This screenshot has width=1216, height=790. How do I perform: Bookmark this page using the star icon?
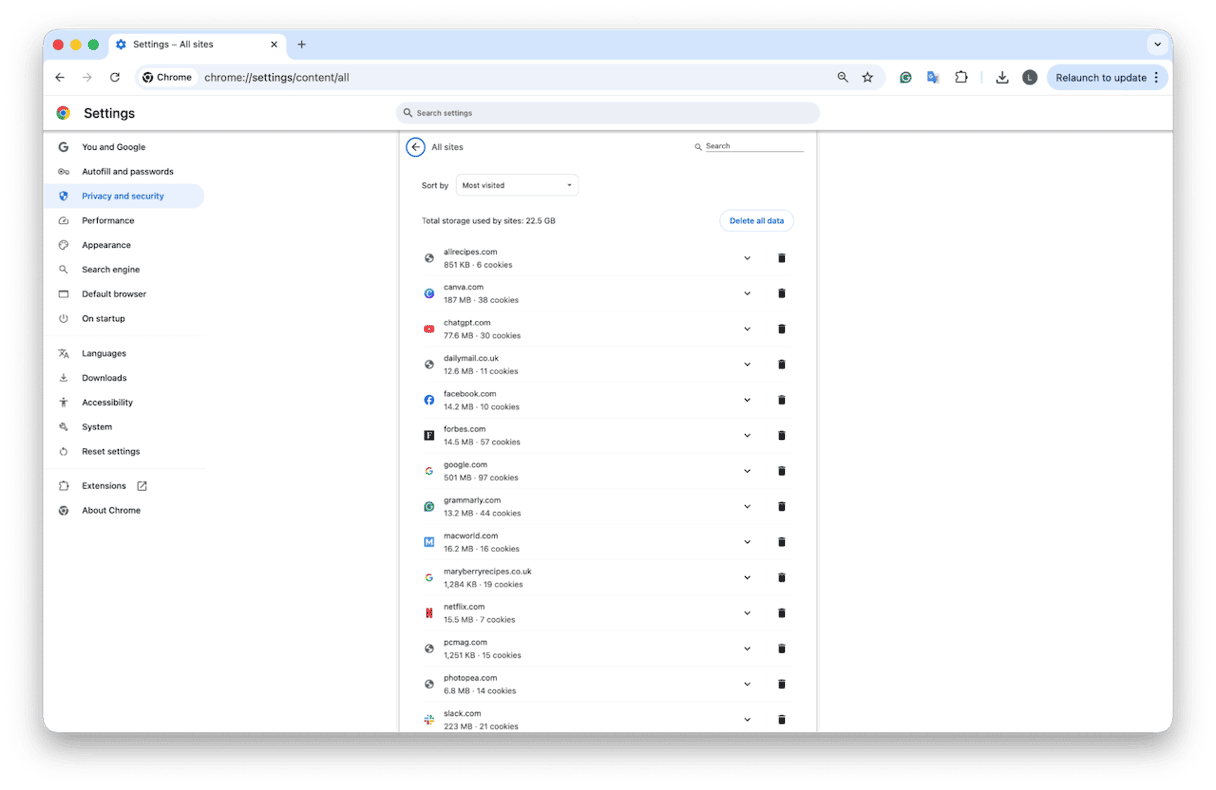(x=867, y=76)
